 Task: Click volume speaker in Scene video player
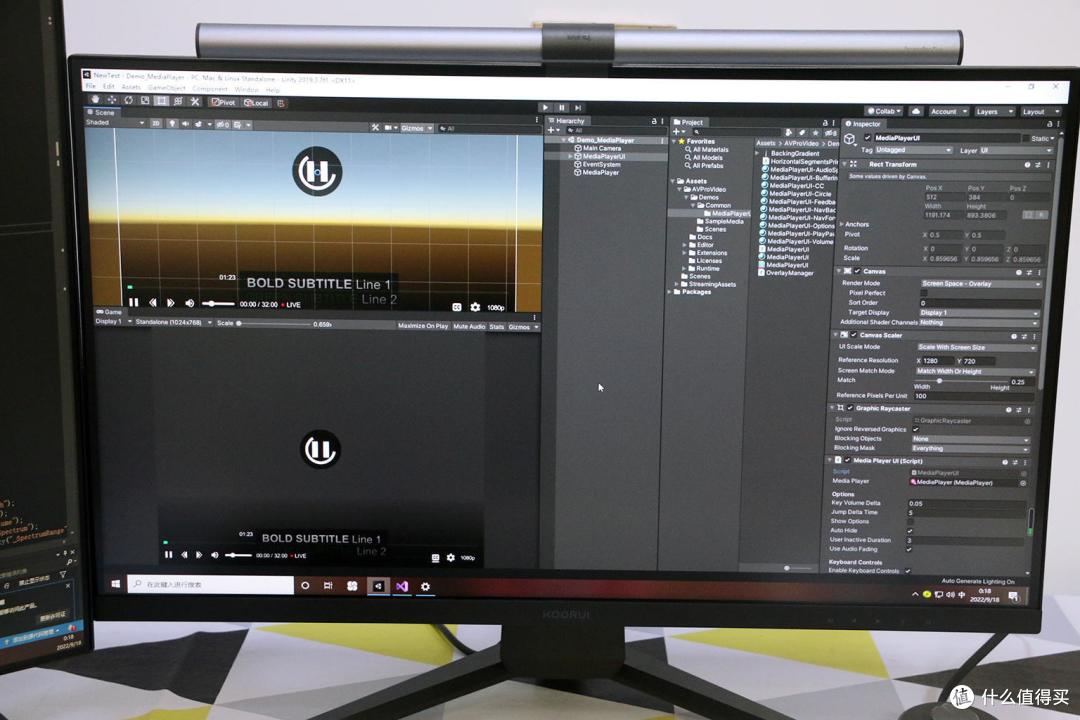[189, 303]
